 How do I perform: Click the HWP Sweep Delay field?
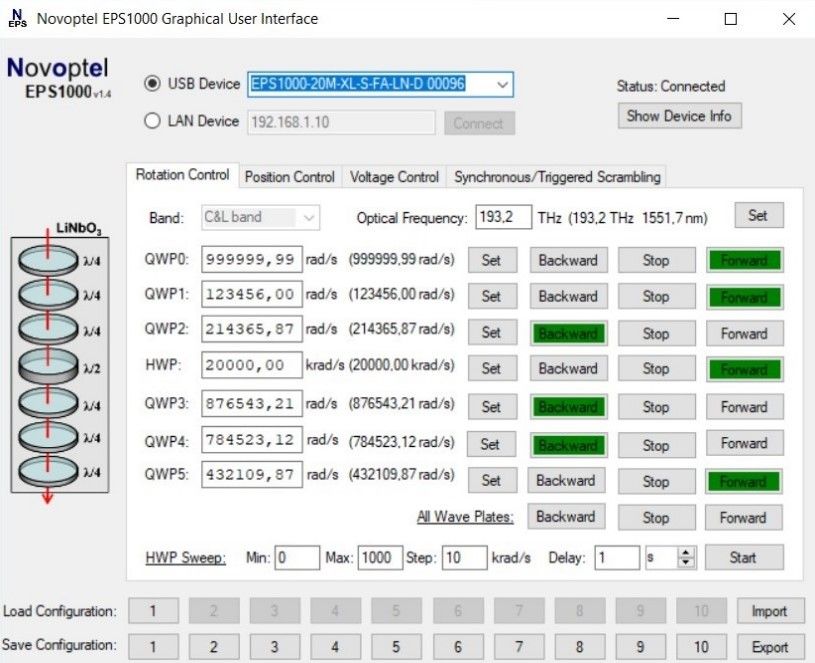[617, 558]
